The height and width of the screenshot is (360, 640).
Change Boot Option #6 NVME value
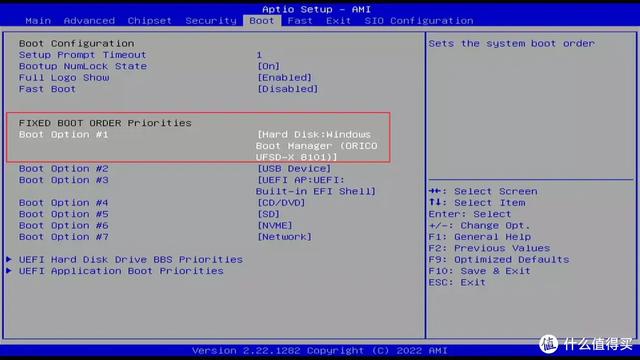275,226
